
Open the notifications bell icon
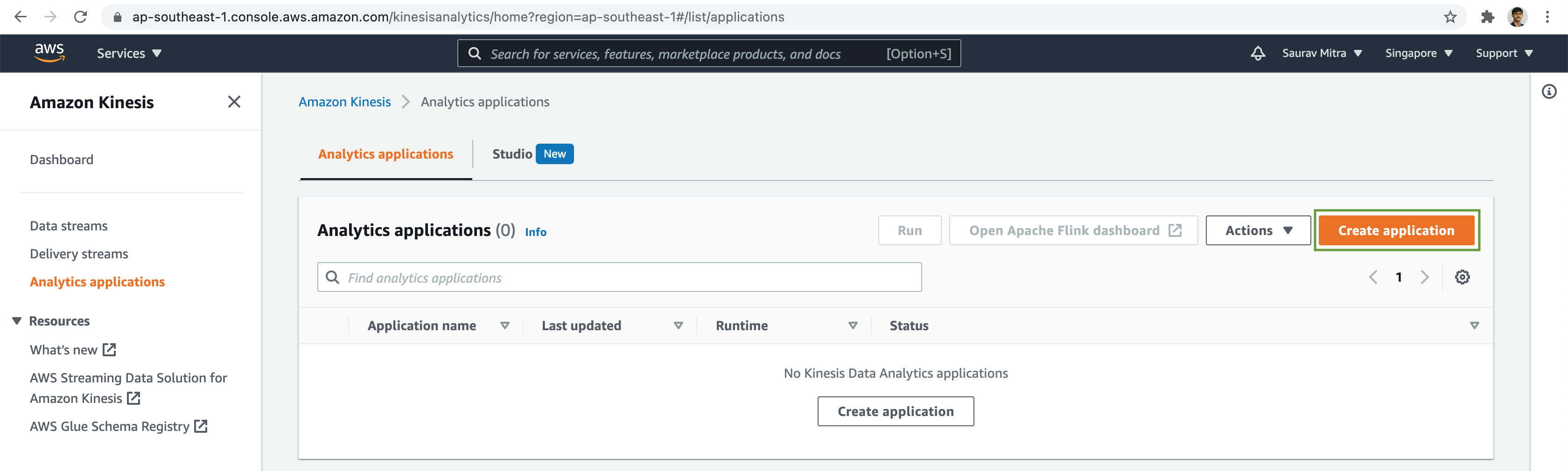tap(1258, 54)
